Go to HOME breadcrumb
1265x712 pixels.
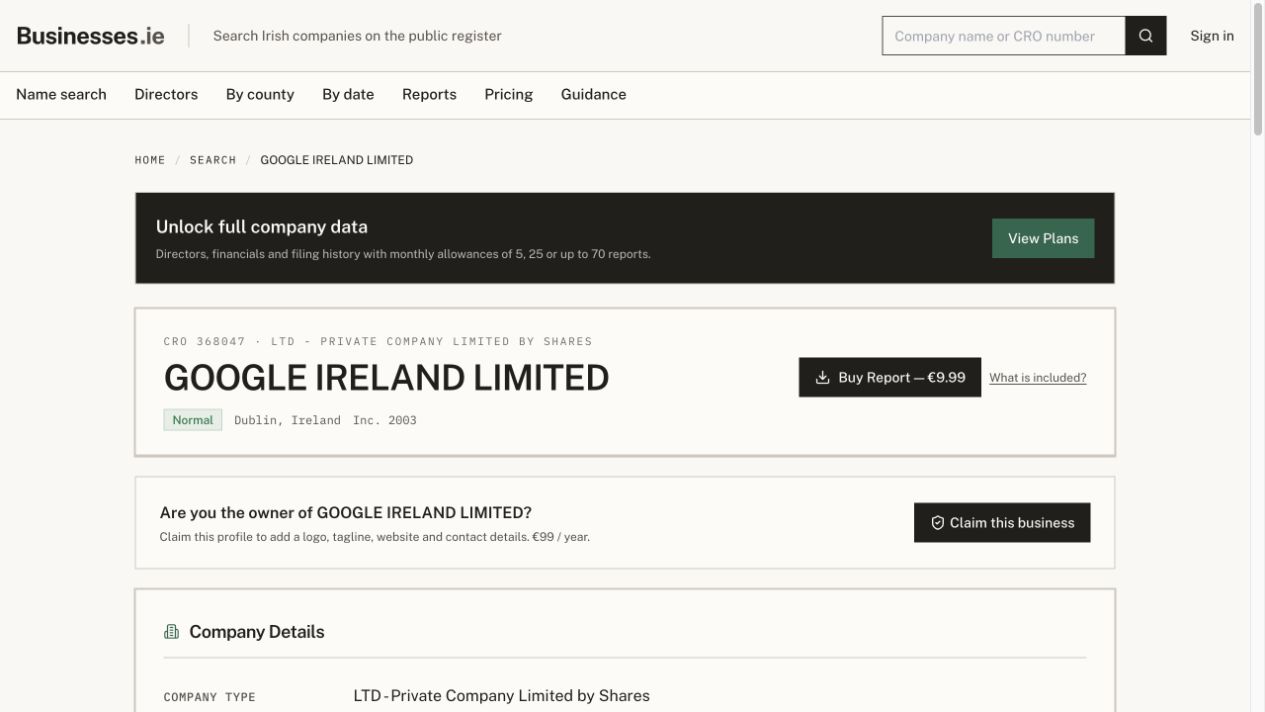pos(150,160)
